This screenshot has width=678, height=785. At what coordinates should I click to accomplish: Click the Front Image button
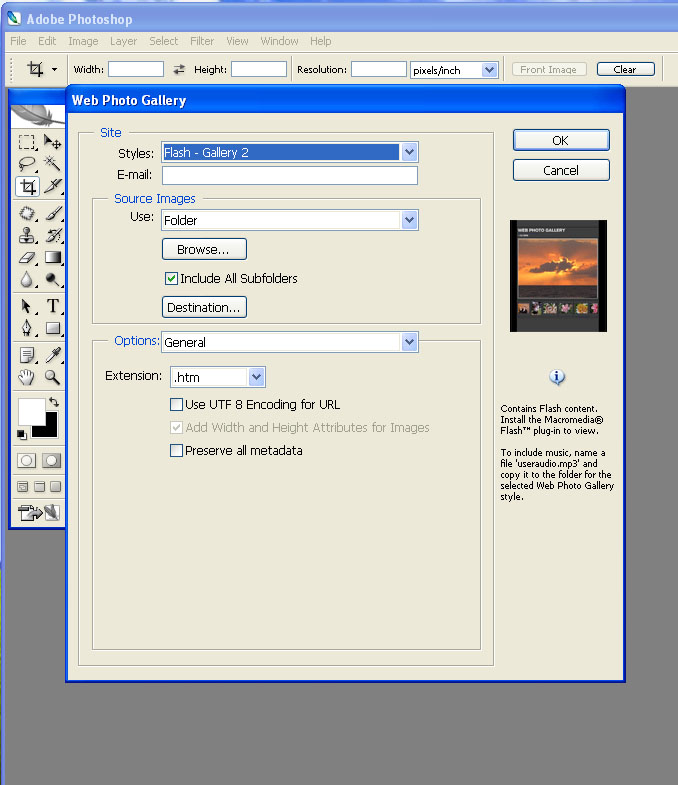tap(549, 70)
